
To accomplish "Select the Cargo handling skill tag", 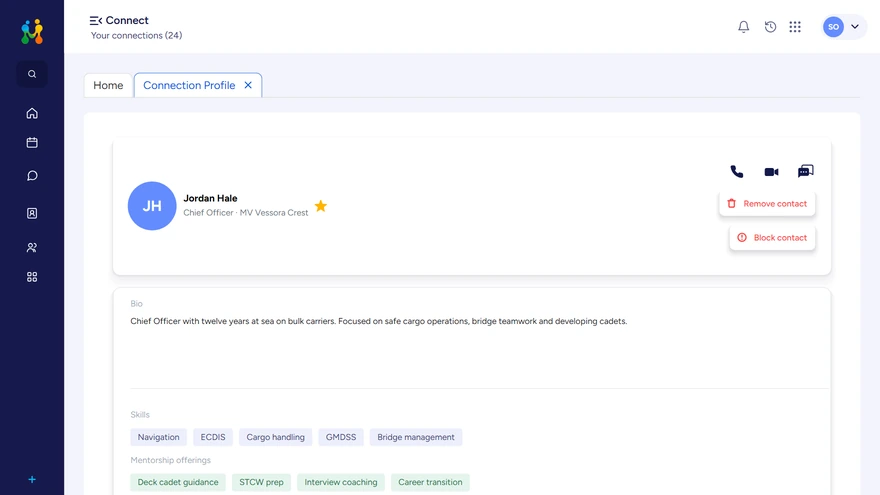I will coord(276,437).
